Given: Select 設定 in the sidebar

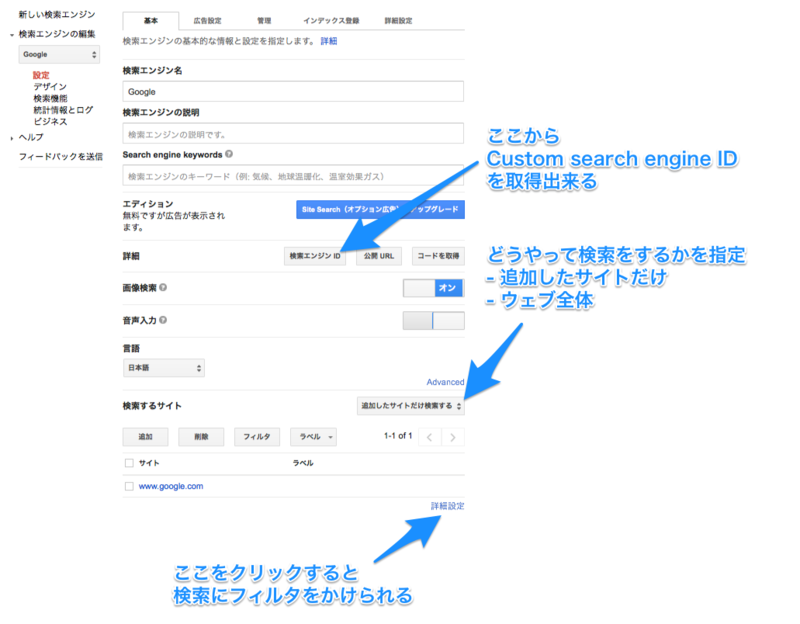Looking at the screenshot, I should 41,75.
